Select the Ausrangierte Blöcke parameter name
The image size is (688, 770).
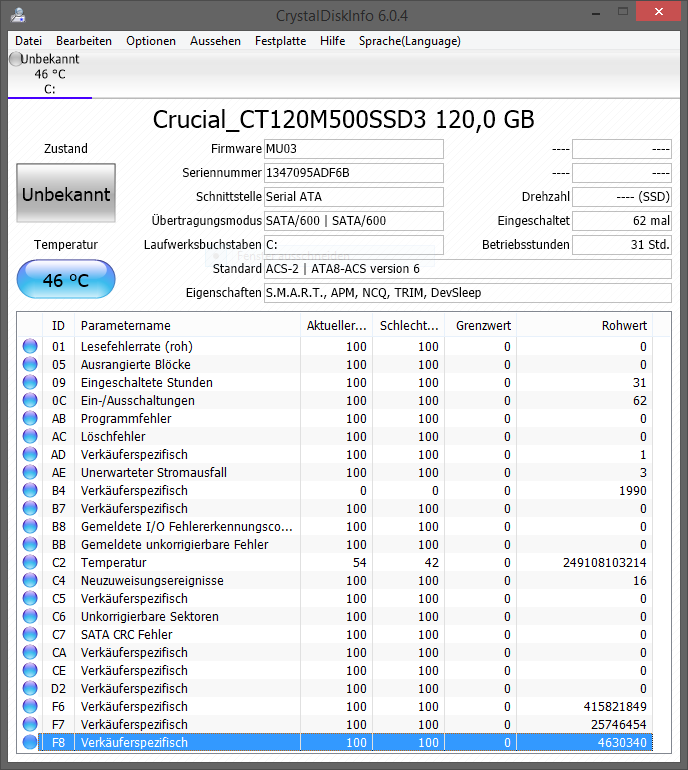point(136,365)
